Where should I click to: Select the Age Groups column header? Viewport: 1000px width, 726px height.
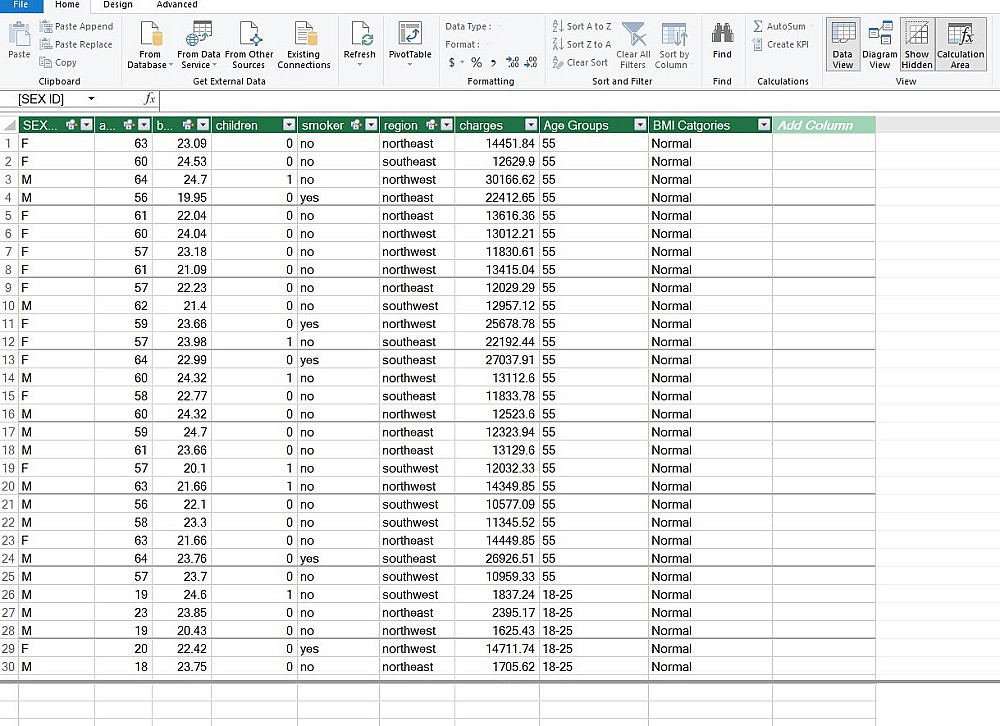tap(576, 125)
